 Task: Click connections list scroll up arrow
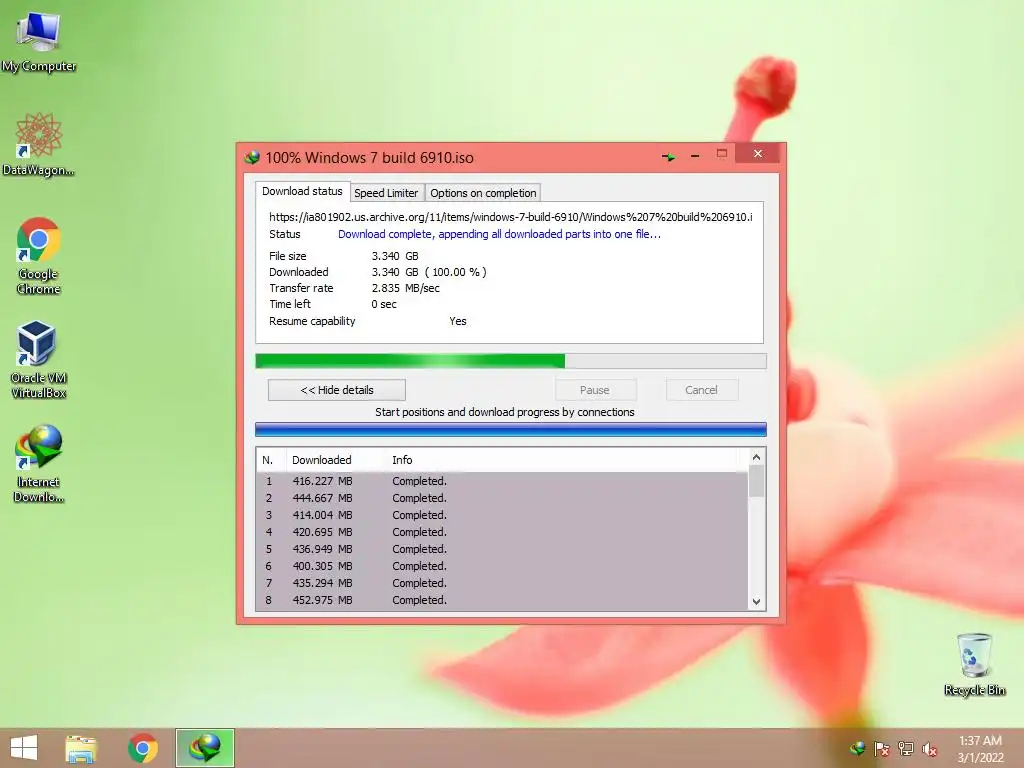[756, 457]
